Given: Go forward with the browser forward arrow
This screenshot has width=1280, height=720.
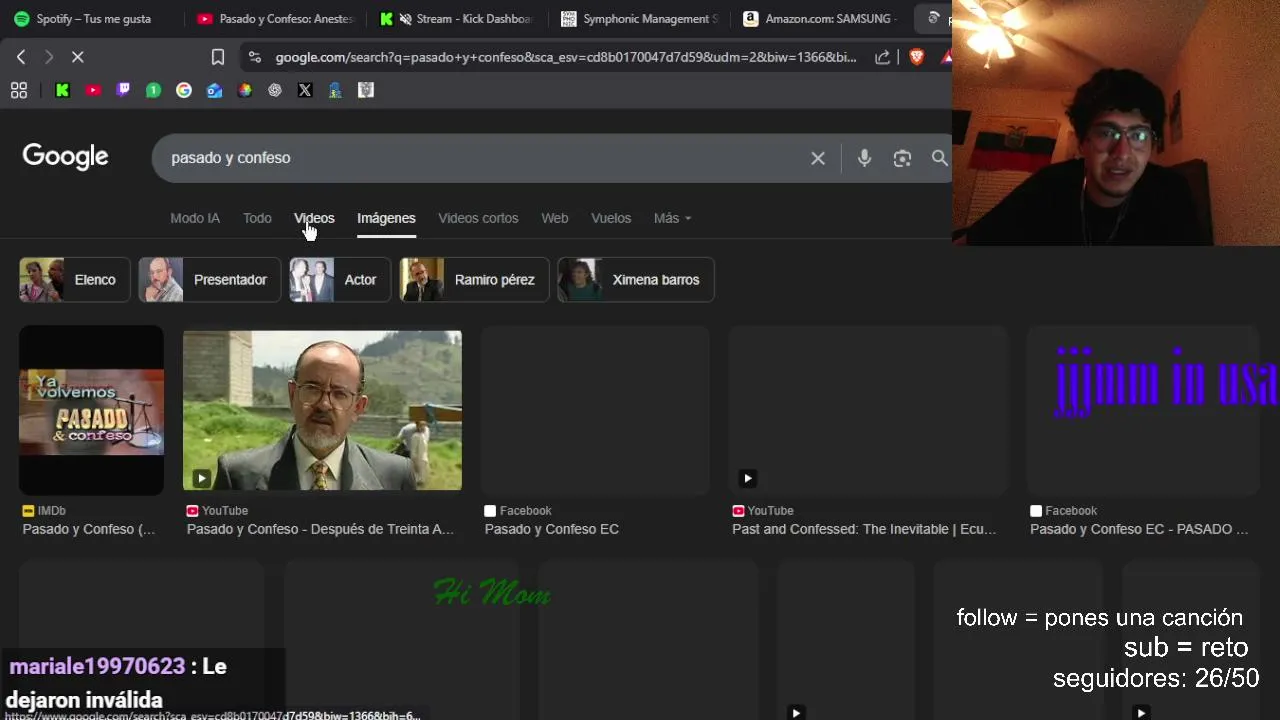Looking at the screenshot, I should pyautogui.click(x=48, y=57).
